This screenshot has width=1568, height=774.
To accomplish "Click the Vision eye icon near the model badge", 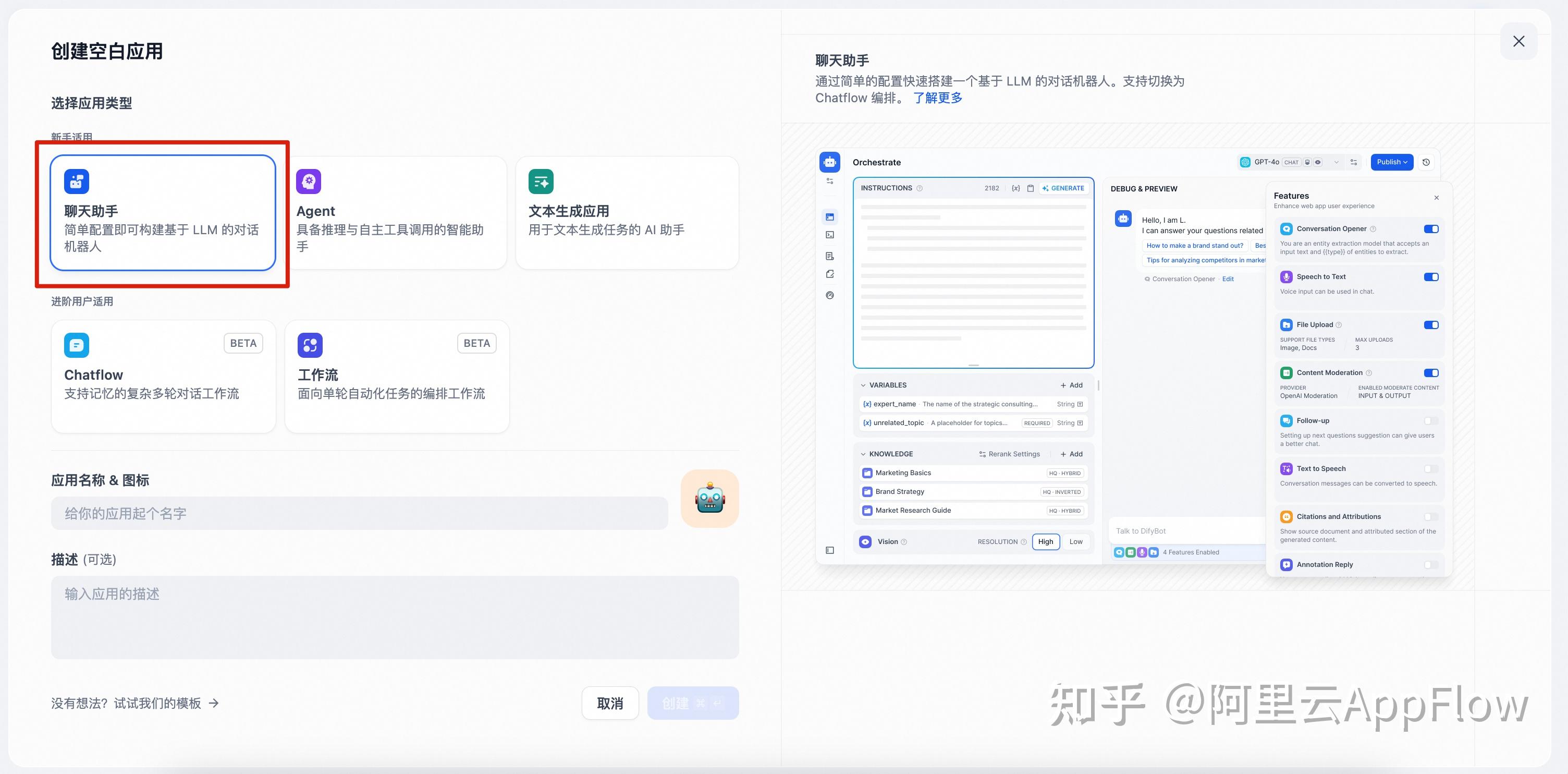I will pyautogui.click(x=1318, y=162).
